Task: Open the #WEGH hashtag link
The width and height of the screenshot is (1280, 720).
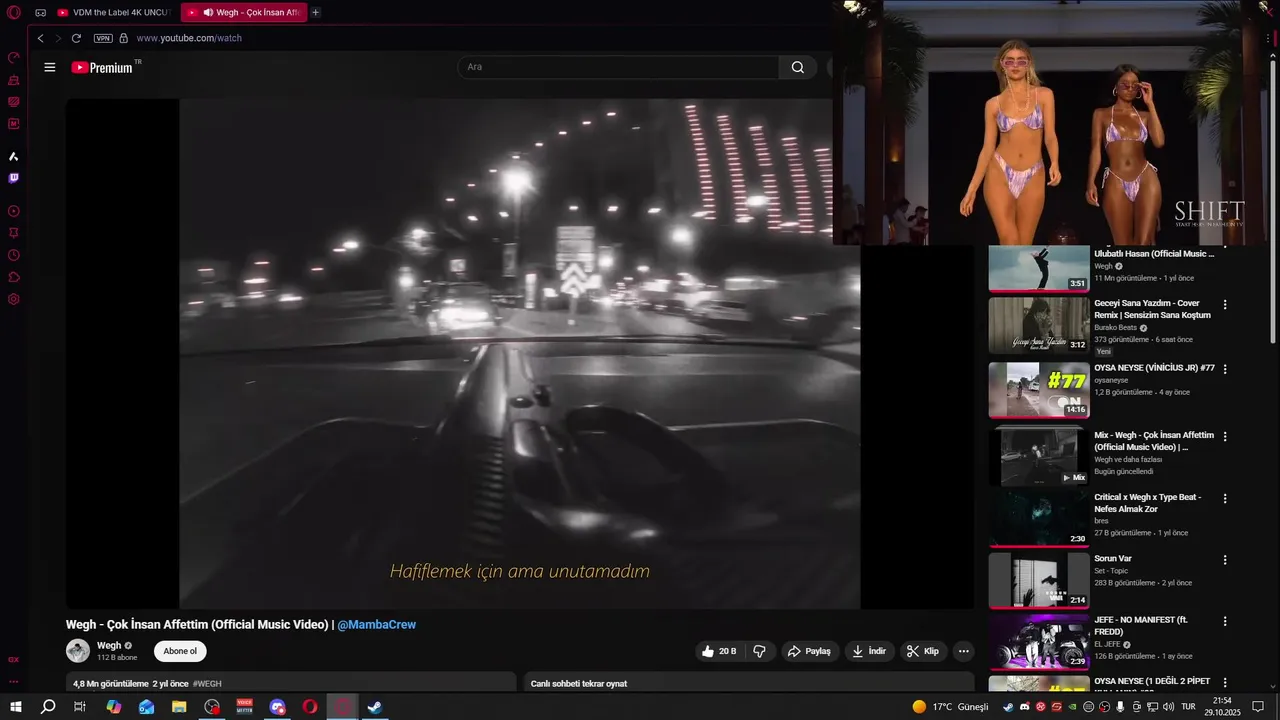Action: pyautogui.click(x=207, y=684)
